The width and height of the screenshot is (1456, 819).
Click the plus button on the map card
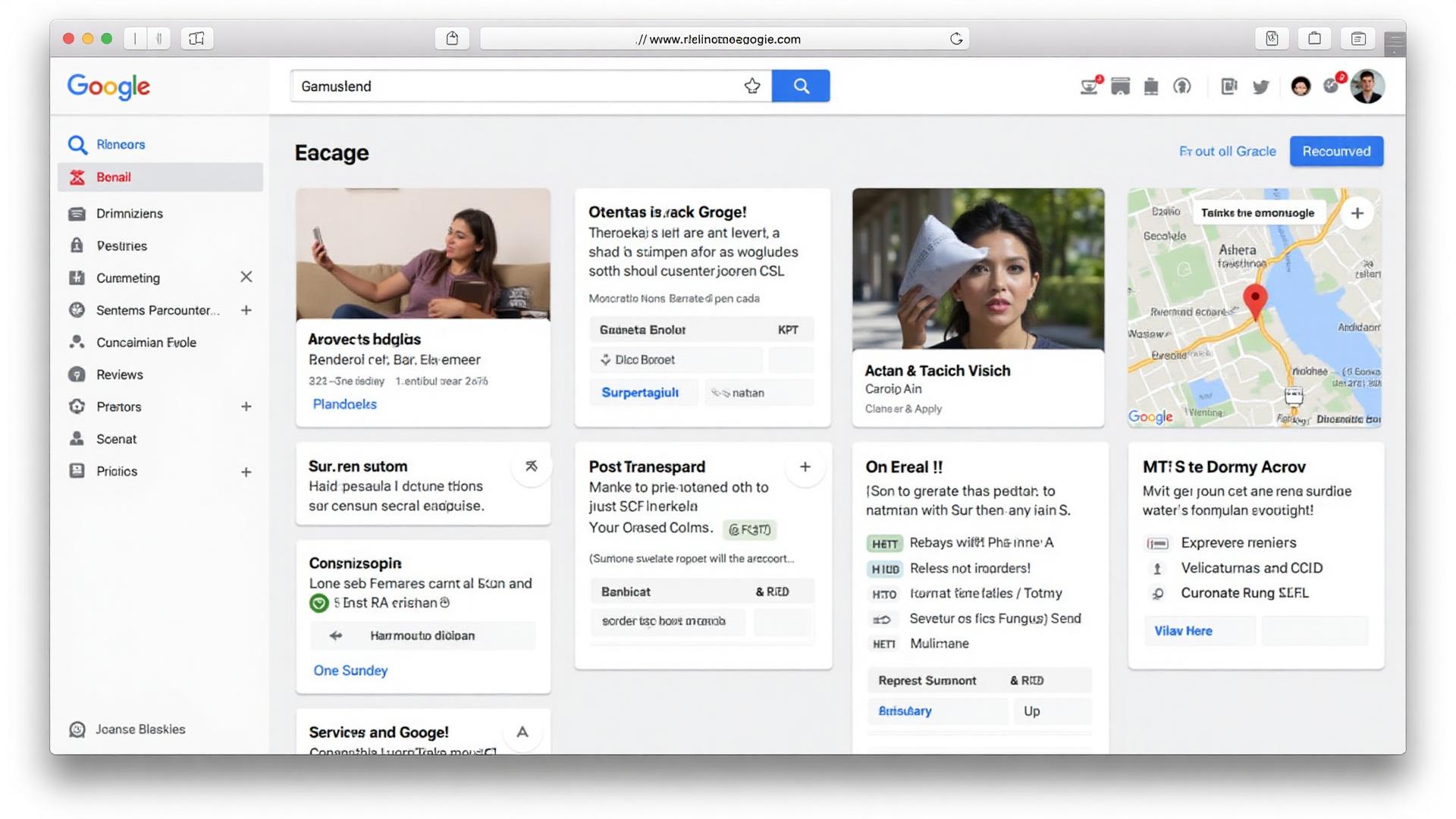click(x=1357, y=213)
